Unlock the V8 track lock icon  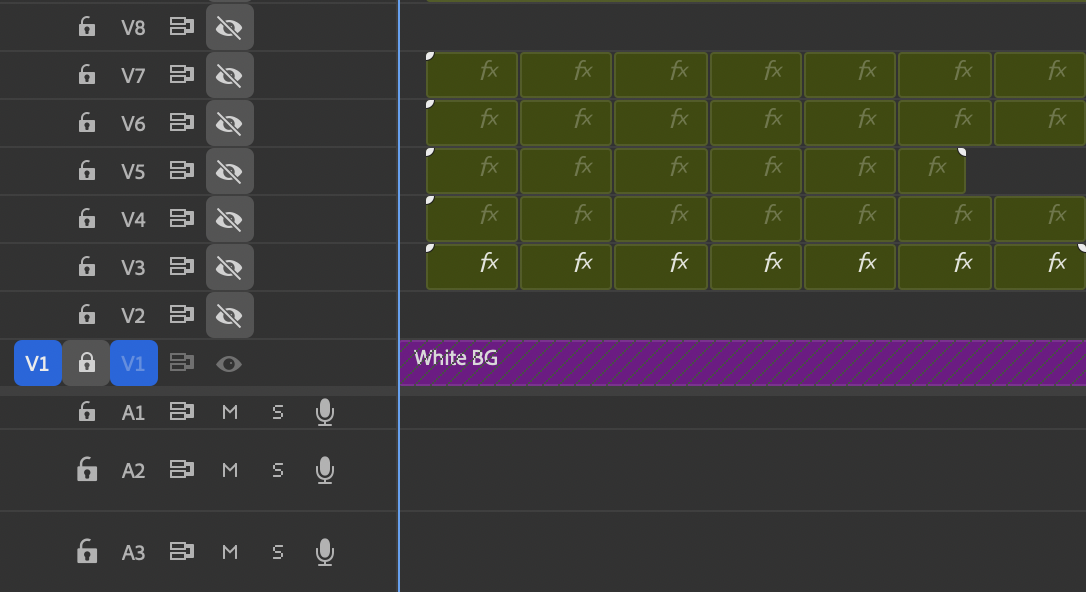point(86,27)
